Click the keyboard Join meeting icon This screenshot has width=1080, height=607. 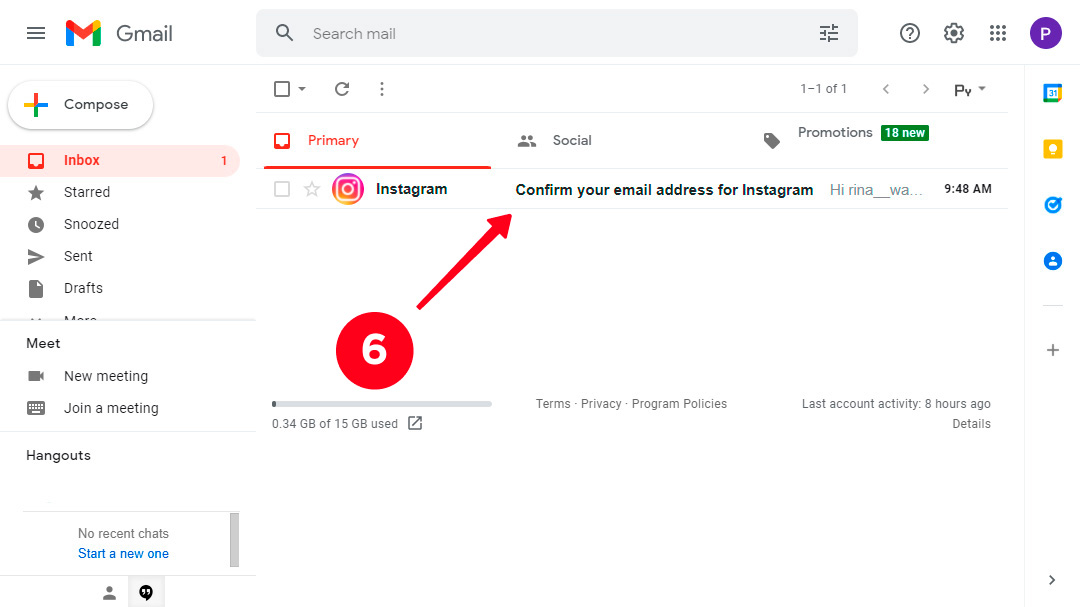coord(36,408)
